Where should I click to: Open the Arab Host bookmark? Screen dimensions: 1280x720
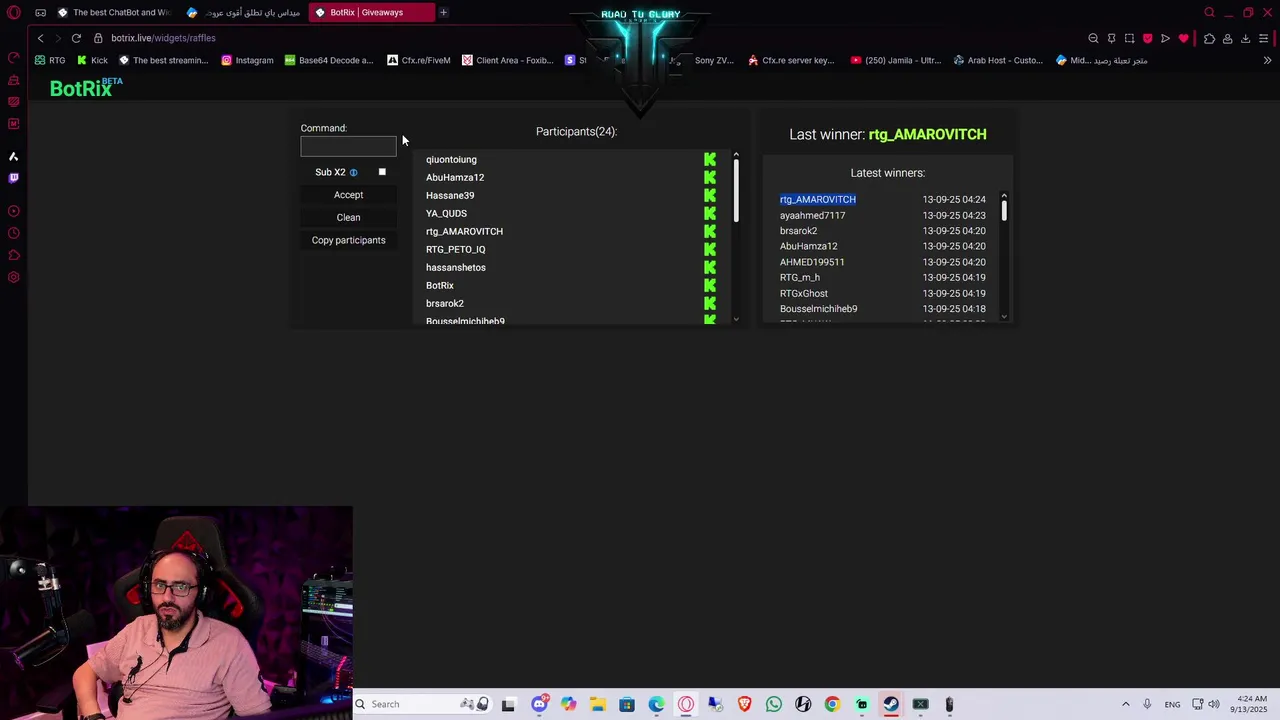click(999, 60)
